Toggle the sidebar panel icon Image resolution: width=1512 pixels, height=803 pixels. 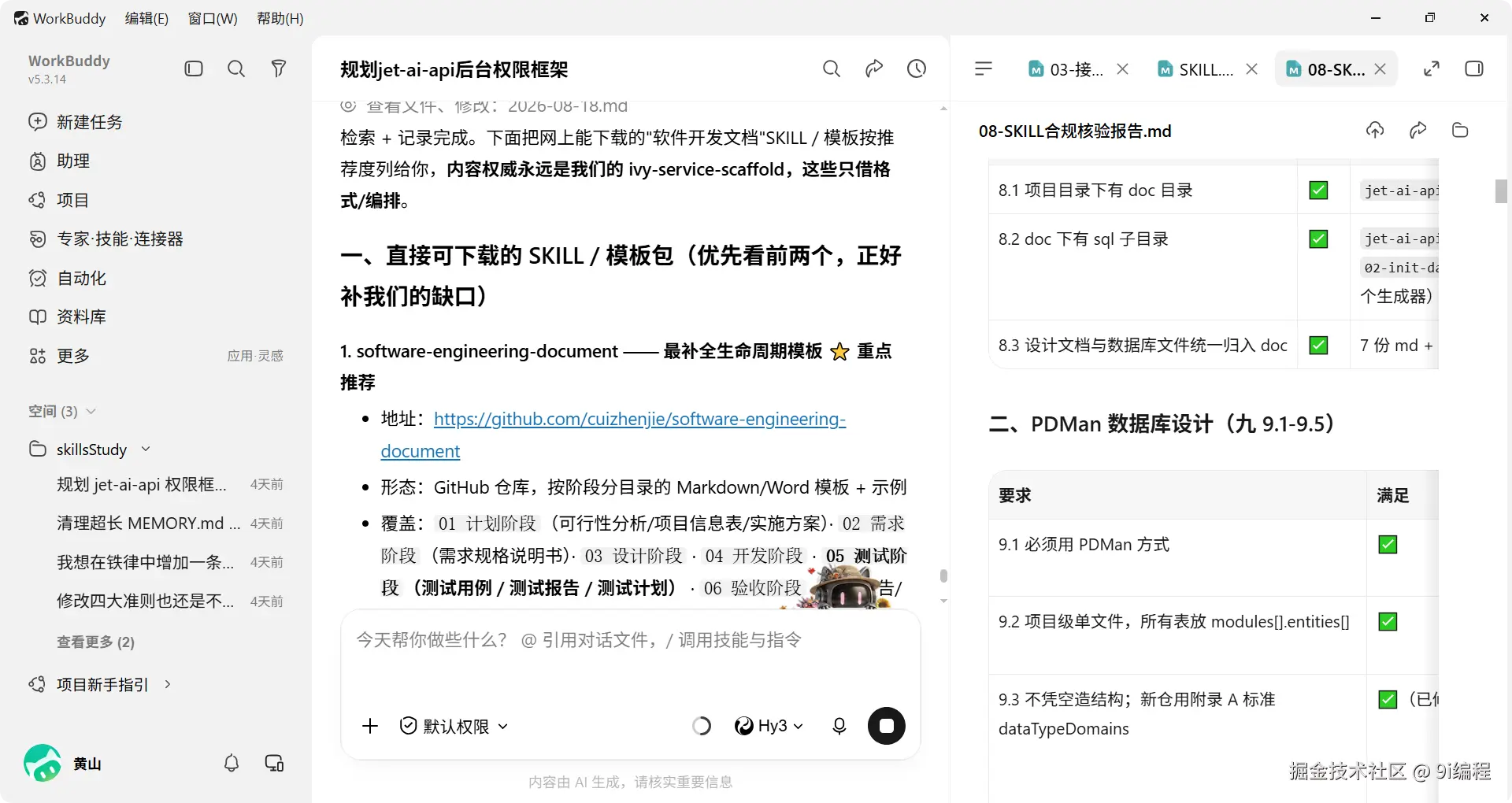coord(194,68)
